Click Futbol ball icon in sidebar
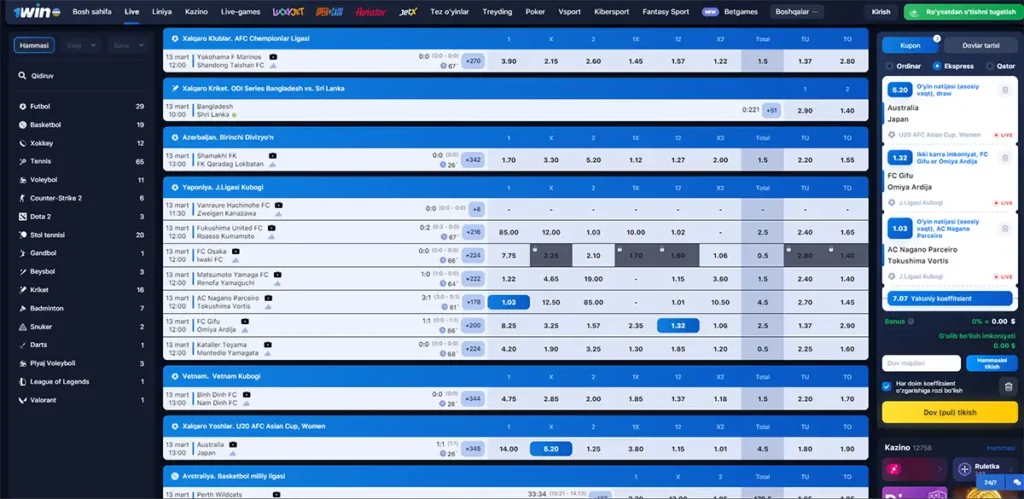This screenshot has height=499, width=1024. click(23, 106)
